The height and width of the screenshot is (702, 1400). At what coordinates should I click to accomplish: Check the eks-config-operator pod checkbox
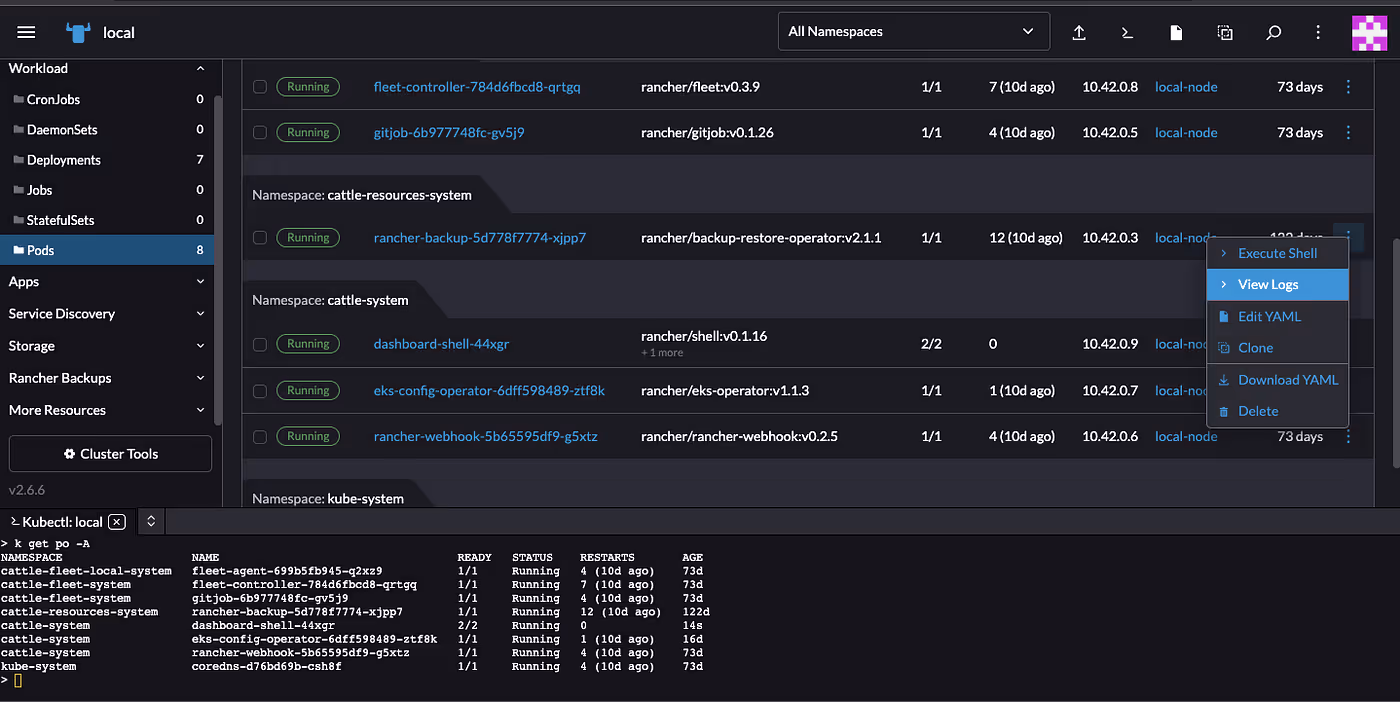coord(260,390)
